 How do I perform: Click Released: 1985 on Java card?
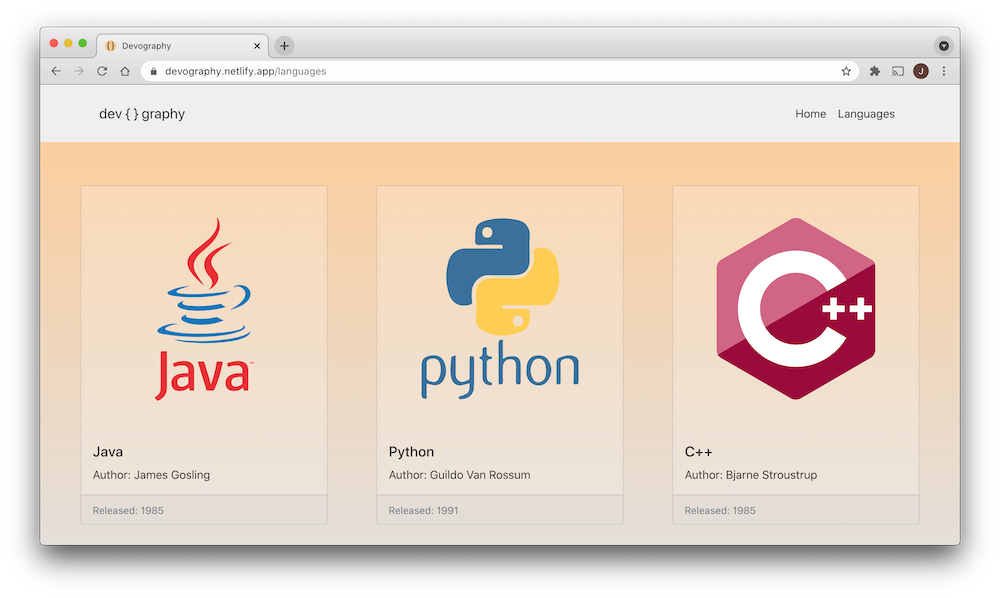(128, 511)
